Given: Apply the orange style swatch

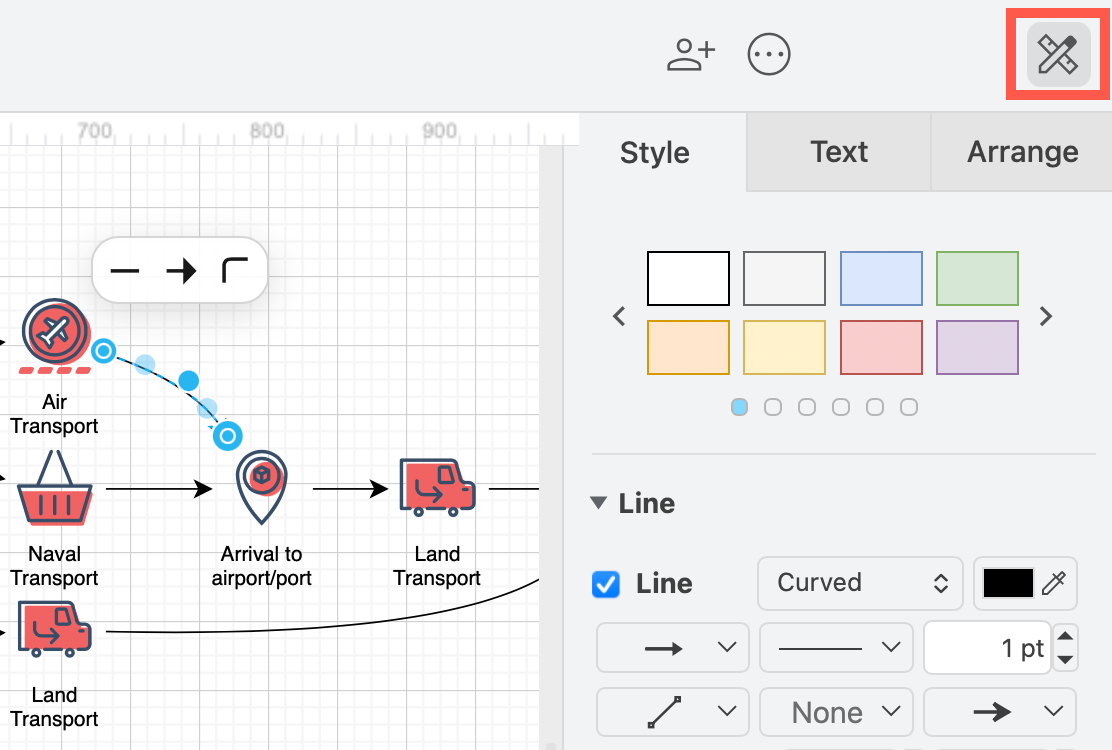Looking at the screenshot, I should pos(688,347).
